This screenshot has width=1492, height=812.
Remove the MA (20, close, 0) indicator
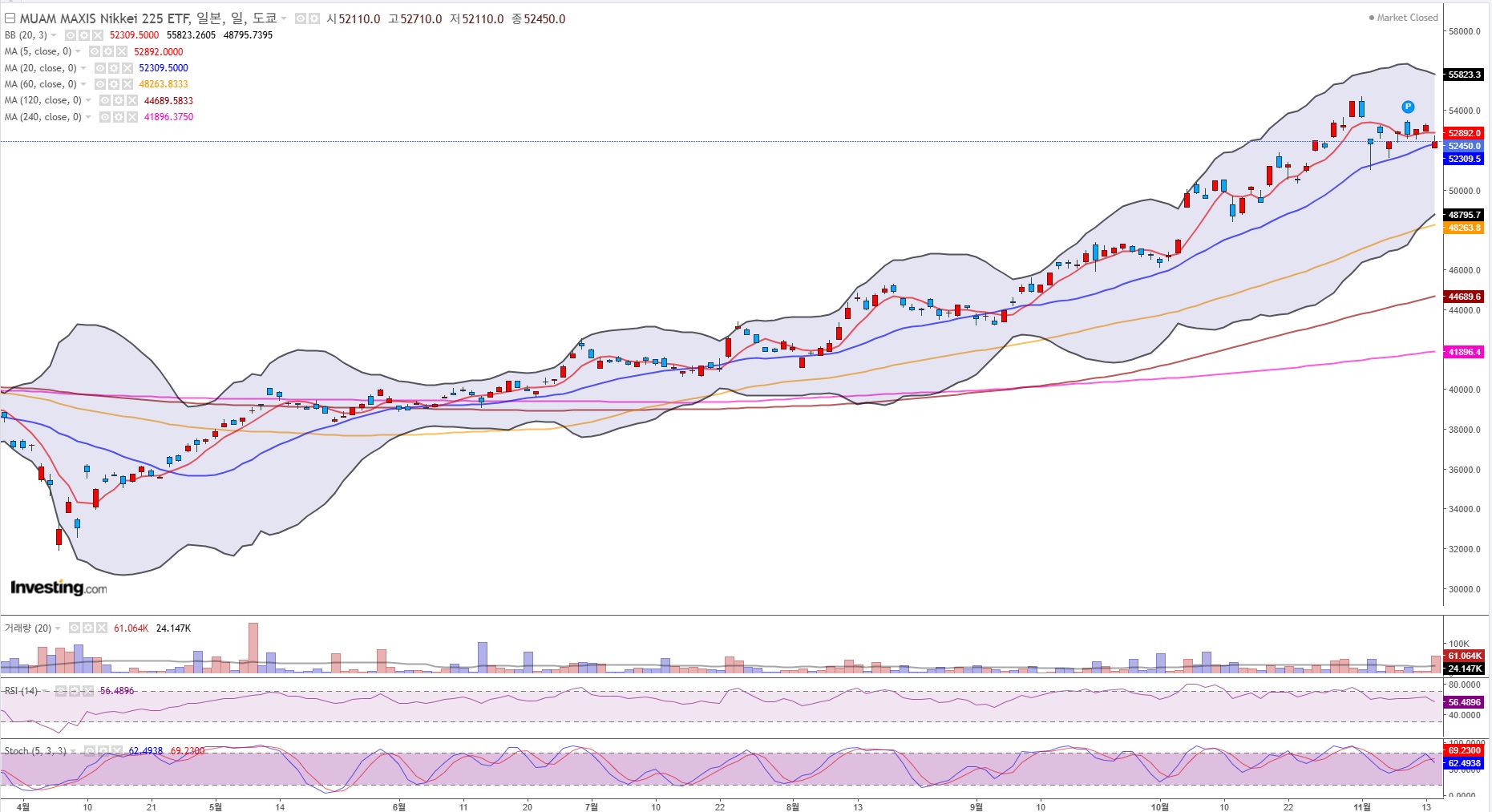[127, 68]
